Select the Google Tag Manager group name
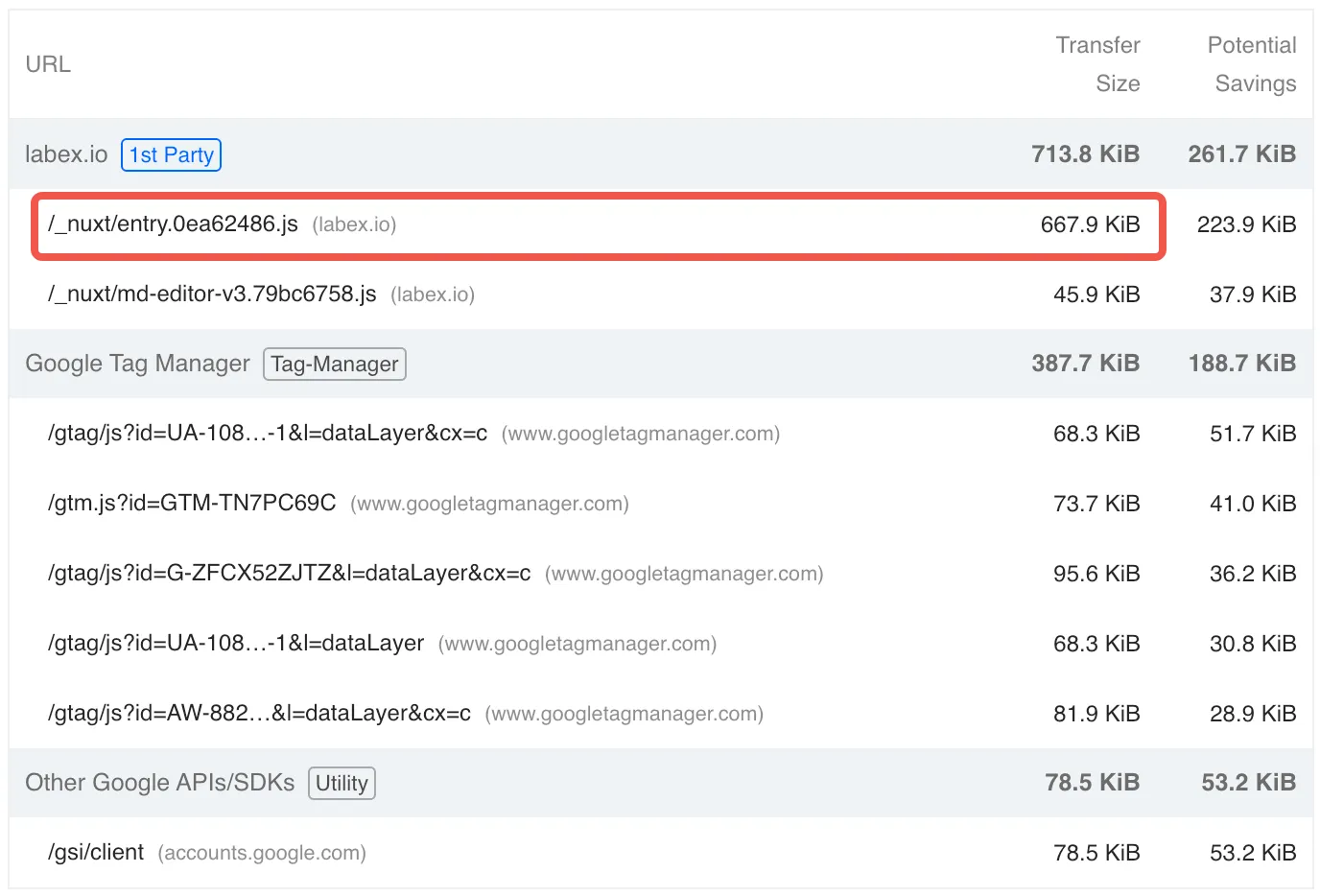 (137, 364)
